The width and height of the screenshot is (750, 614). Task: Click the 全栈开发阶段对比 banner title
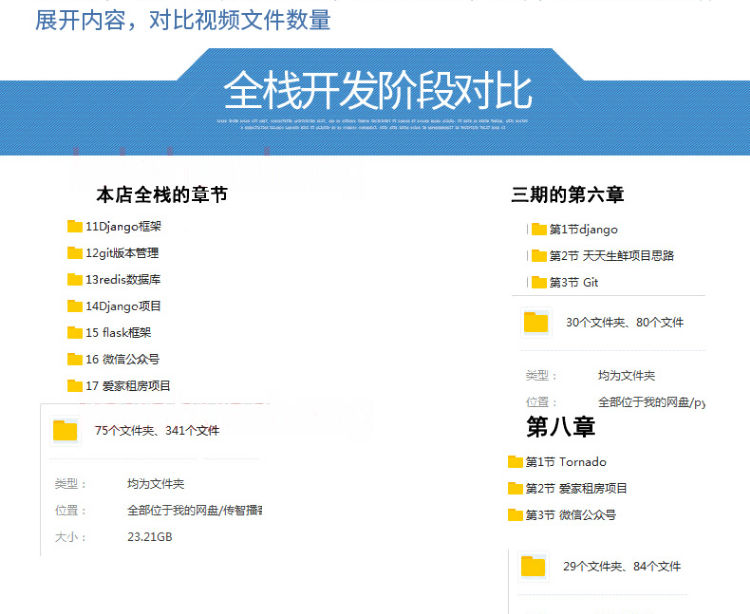tap(378, 90)
